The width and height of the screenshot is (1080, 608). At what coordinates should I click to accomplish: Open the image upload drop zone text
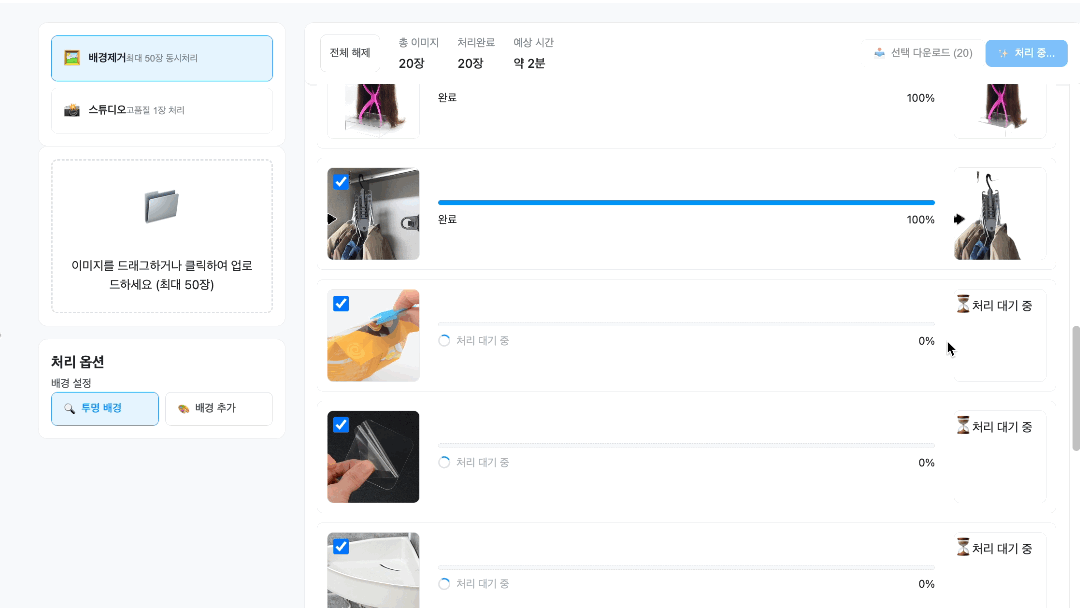click(162, 275)
